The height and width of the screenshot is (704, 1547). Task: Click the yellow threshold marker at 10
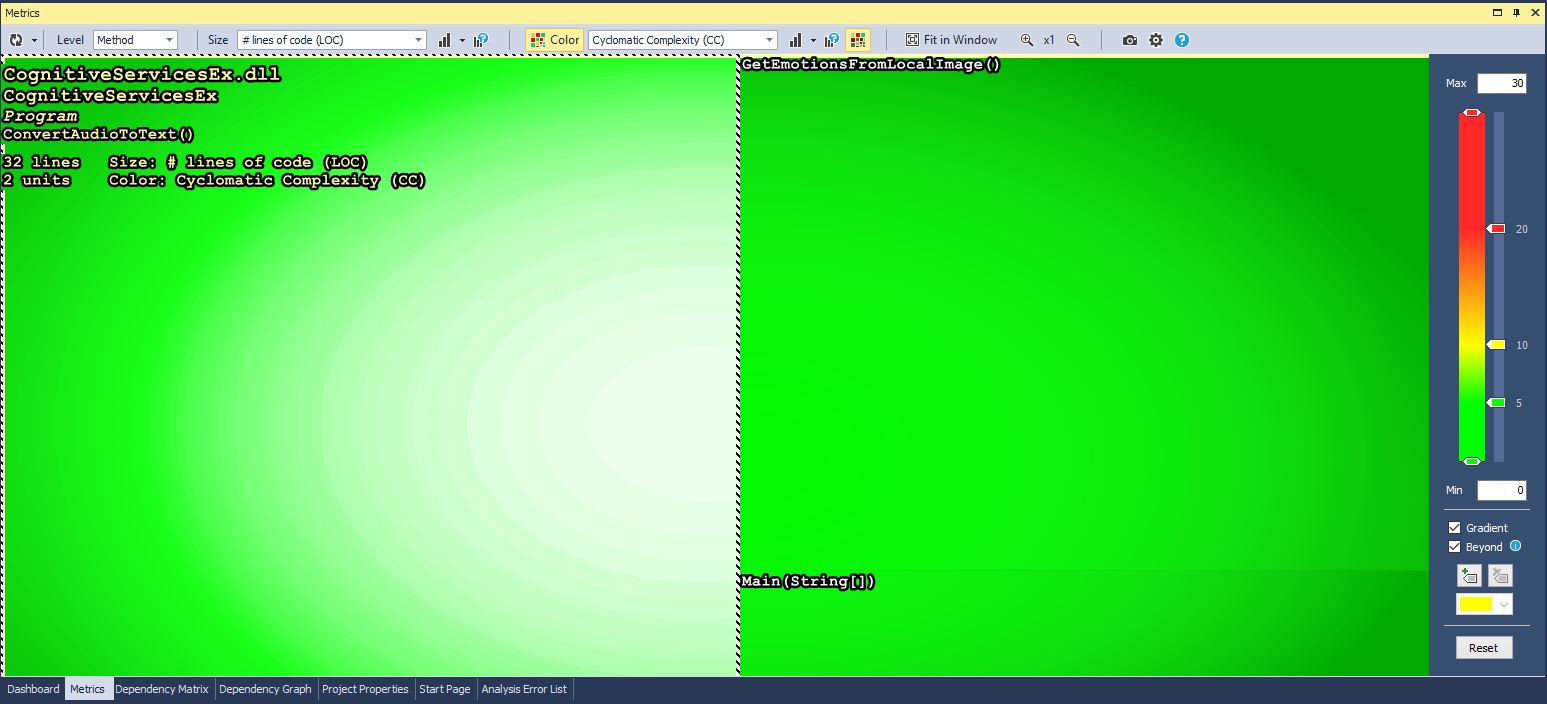(x=1496, y=345)
